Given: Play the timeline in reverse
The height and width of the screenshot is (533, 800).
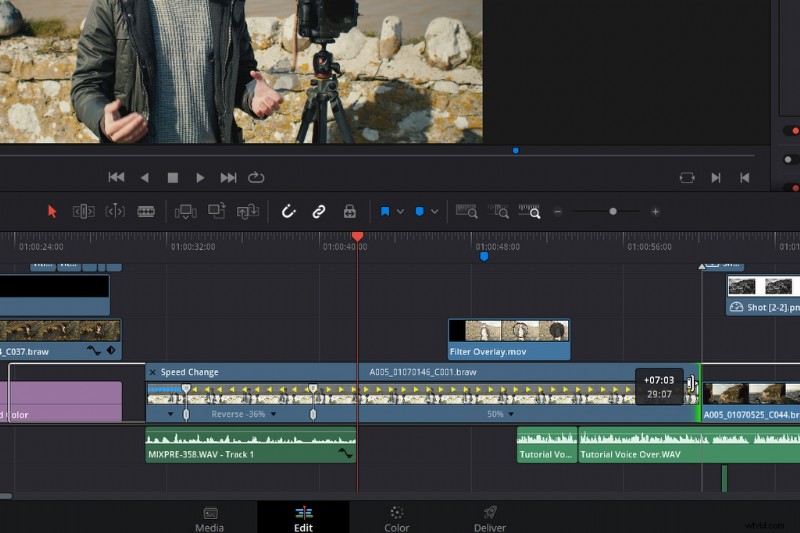Looking at the screenshot, I should point(145,177).
